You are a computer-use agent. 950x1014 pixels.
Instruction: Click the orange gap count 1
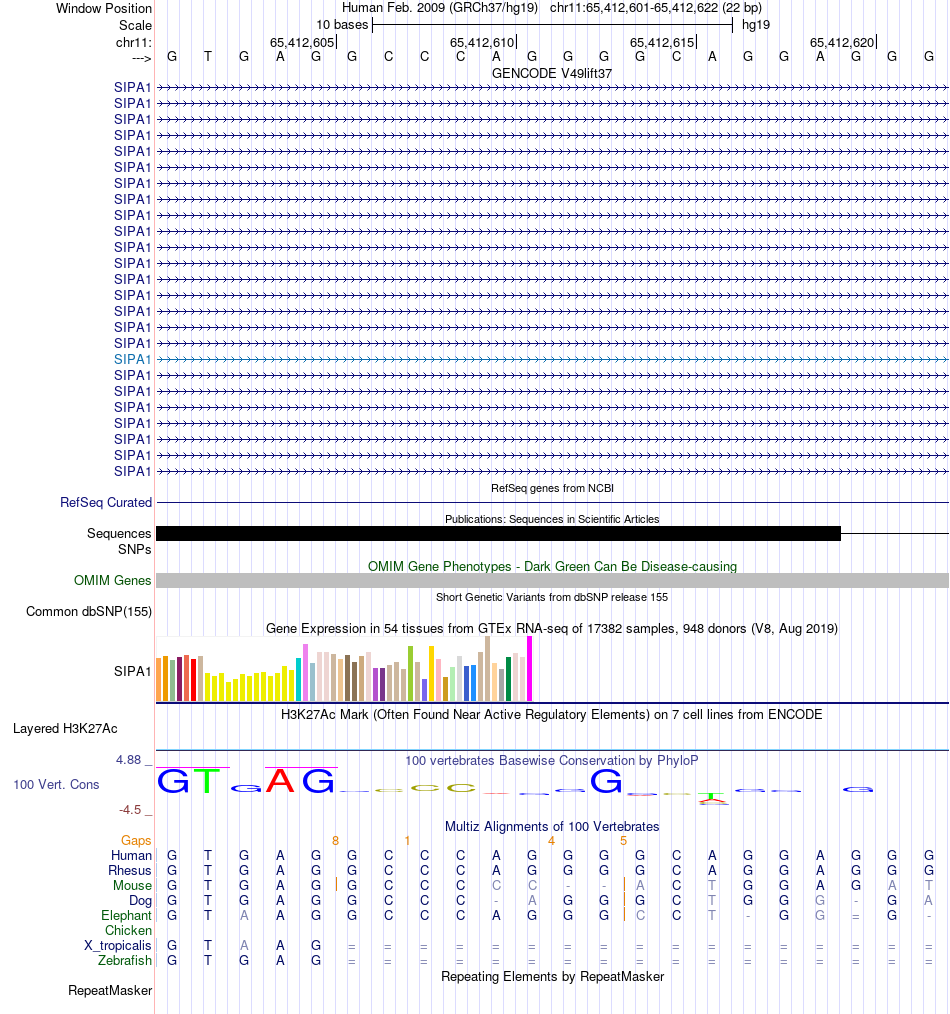point(407,841)
